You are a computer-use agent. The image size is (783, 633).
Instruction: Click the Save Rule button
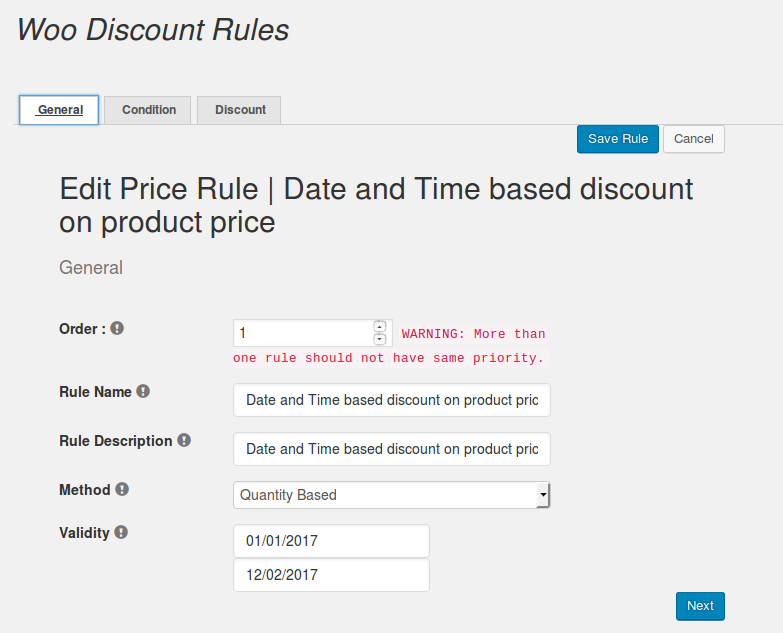618,139
